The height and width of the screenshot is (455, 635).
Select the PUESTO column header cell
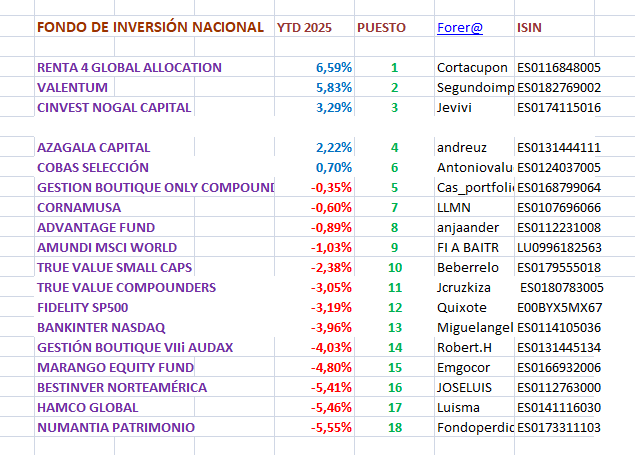(x=381, y=28)
